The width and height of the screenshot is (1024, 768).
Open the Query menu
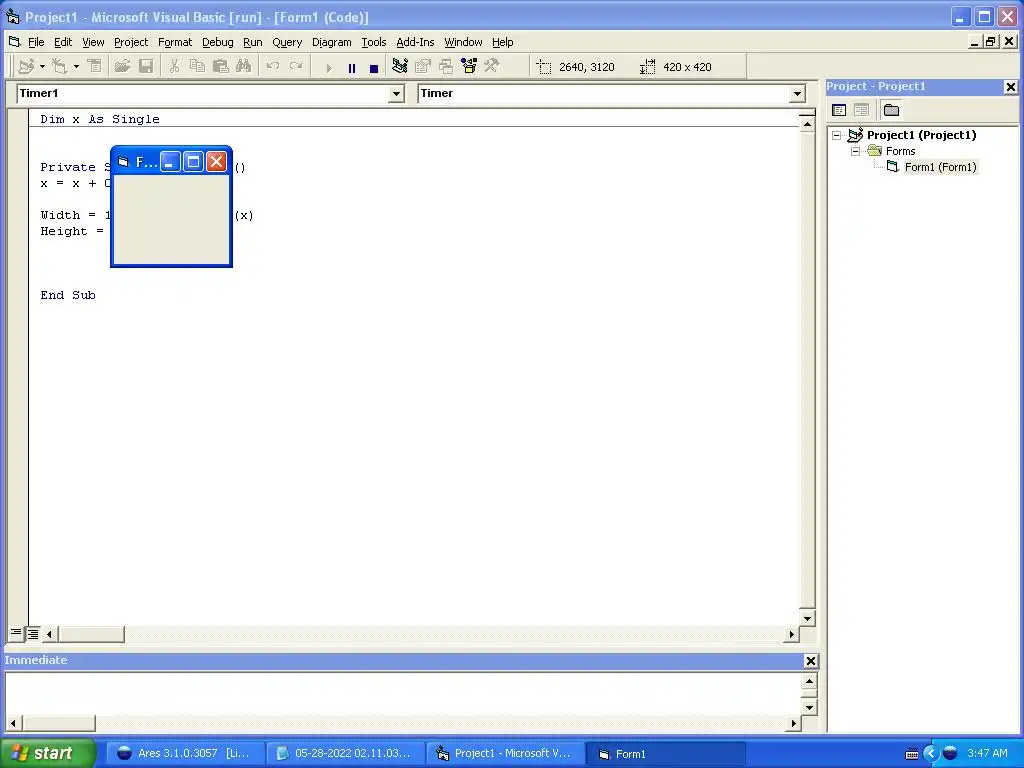(287, 42)
